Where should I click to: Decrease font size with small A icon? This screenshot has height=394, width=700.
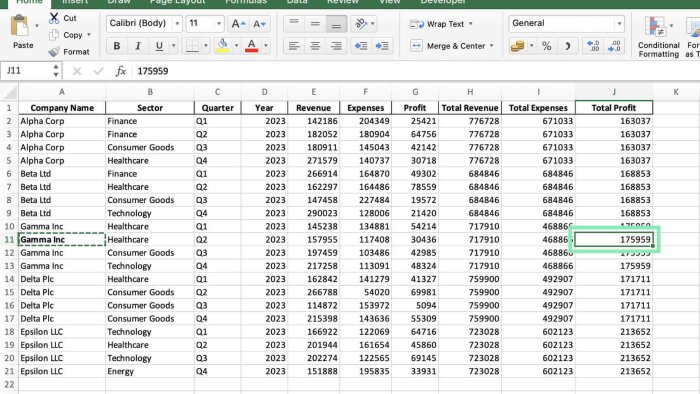(259, 24)
